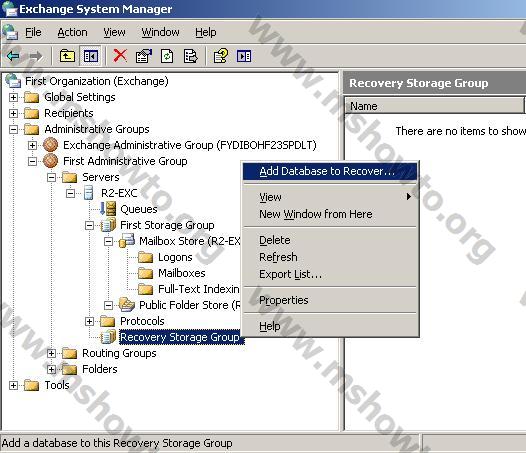The image size is (526, 453).
Task: Choose Export List in the context menu
Action: [330, 274]
